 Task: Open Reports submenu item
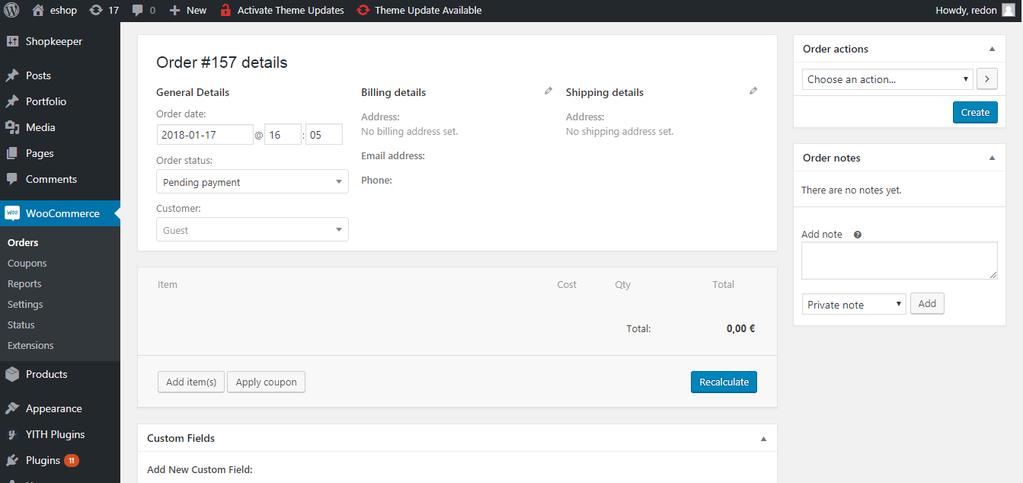point(24,284)
